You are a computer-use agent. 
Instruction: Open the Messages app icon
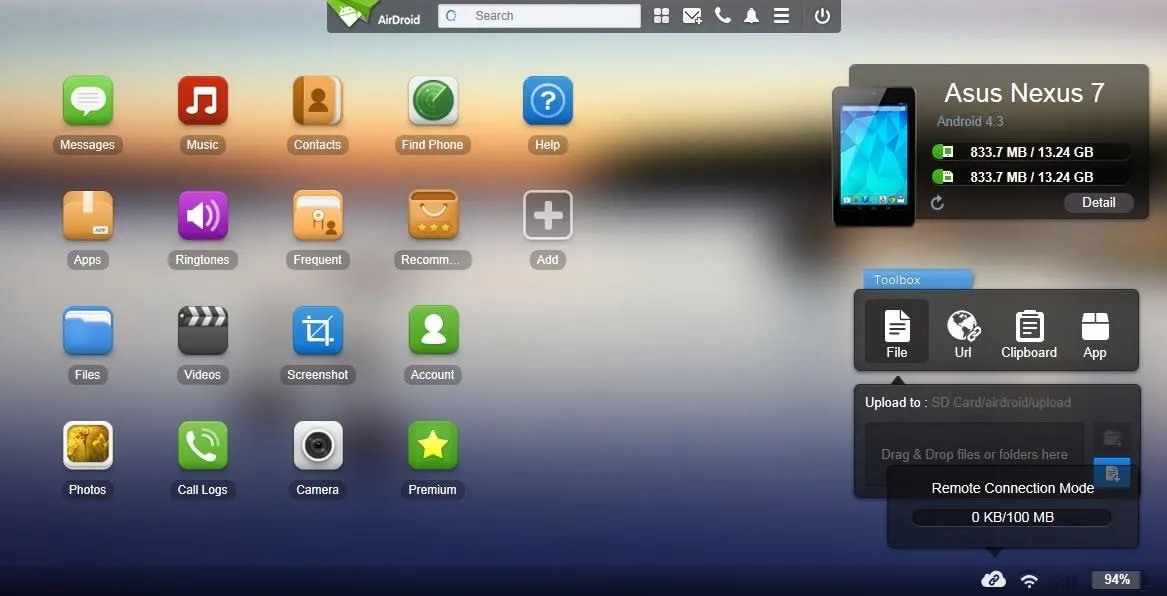88,101
